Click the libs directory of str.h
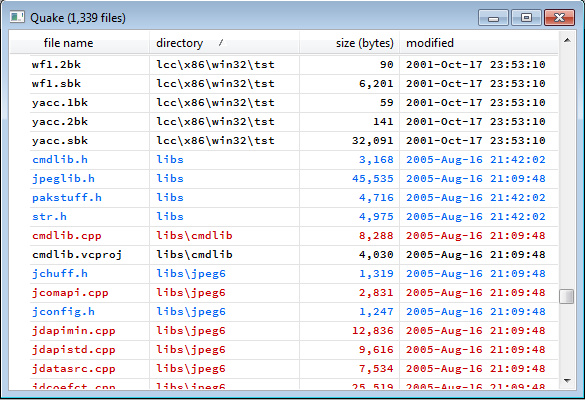Image resolution: width=585 pixels, height=400 pixels. click(x=170, y=217)
